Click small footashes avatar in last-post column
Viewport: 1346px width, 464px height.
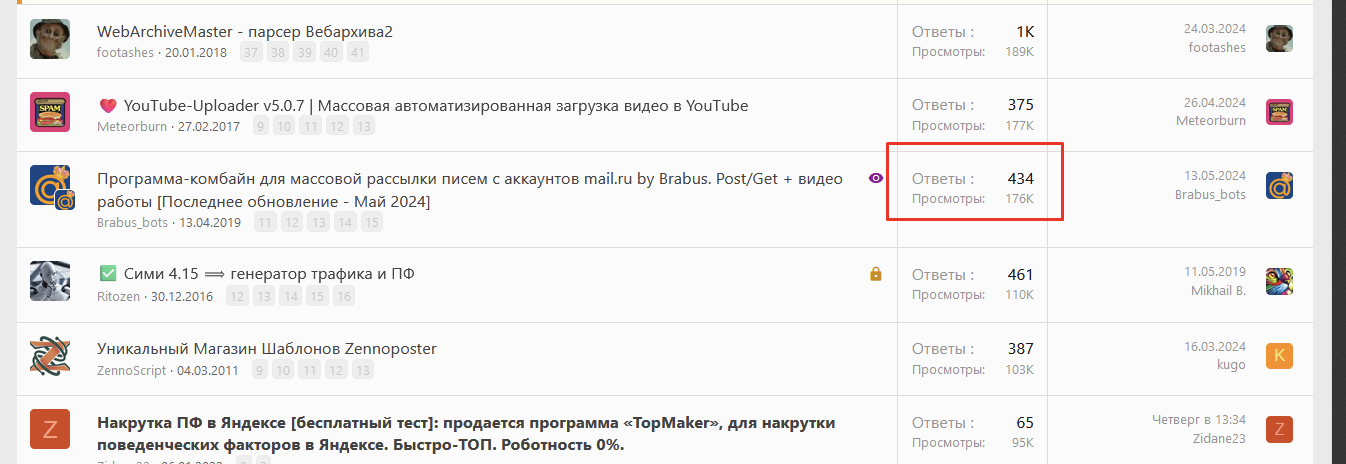click(1280, 39)
